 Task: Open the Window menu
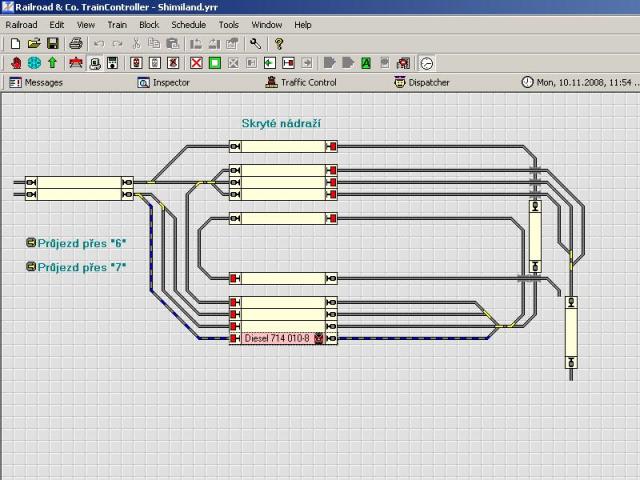tap(267, 25)
